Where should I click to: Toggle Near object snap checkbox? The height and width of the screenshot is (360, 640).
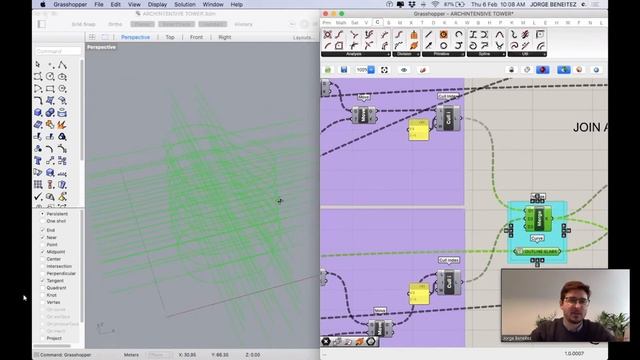(x=42, y=237)
